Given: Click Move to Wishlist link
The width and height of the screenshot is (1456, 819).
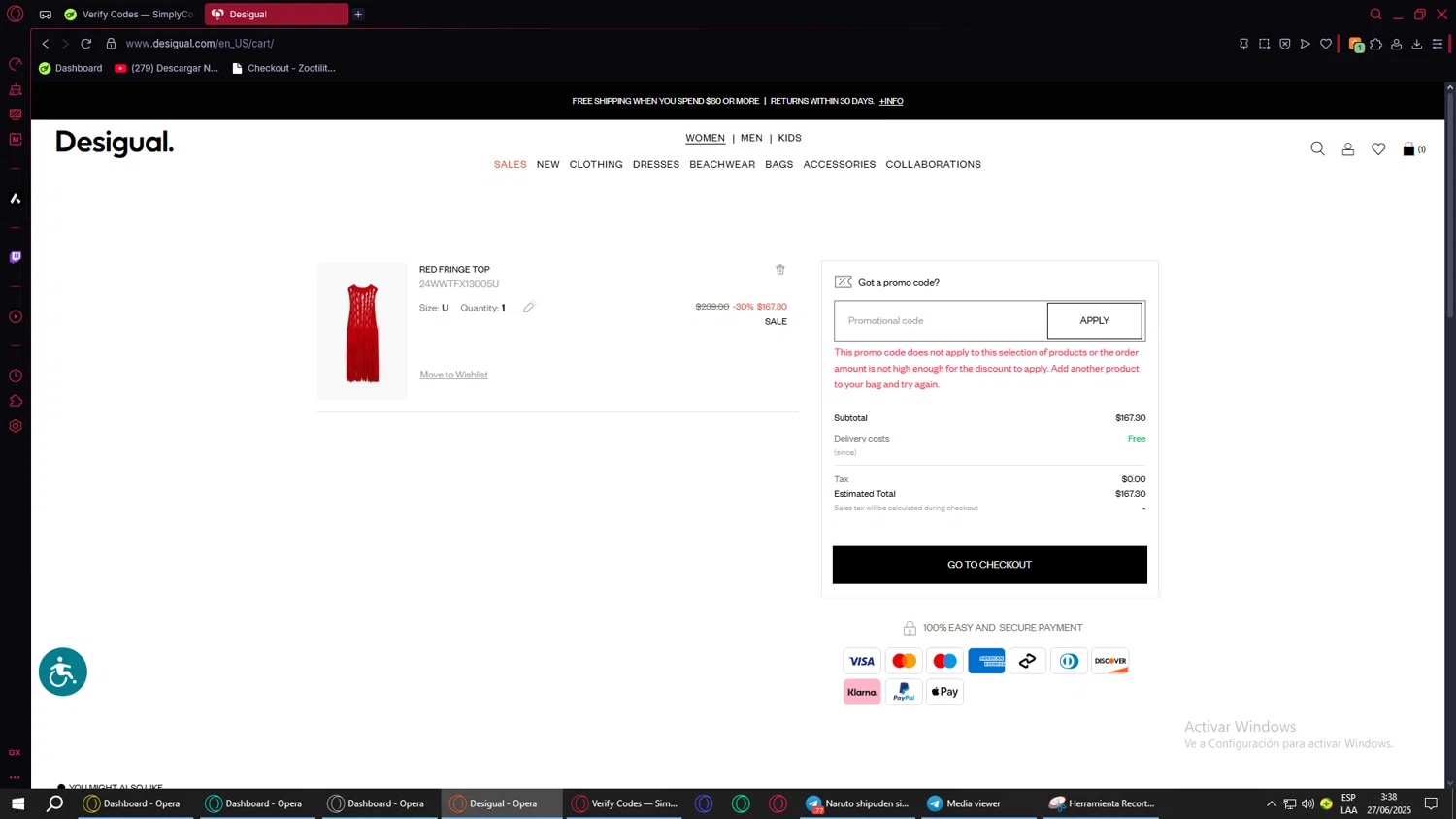Looking at the screenshot, I should 453,375.
